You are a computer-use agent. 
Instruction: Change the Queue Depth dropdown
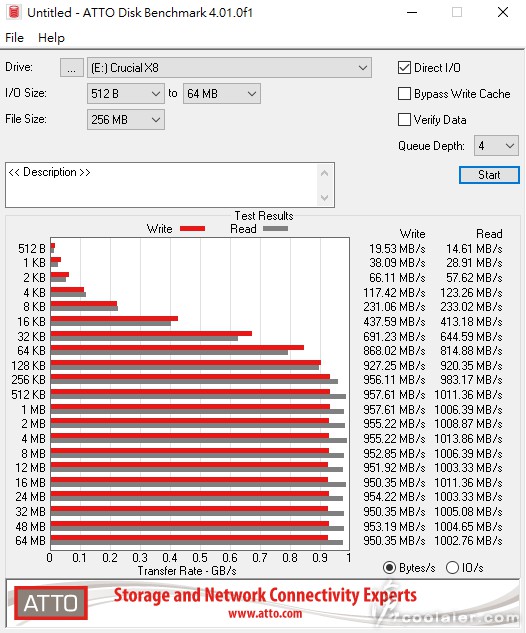click(x=496, y=145)
